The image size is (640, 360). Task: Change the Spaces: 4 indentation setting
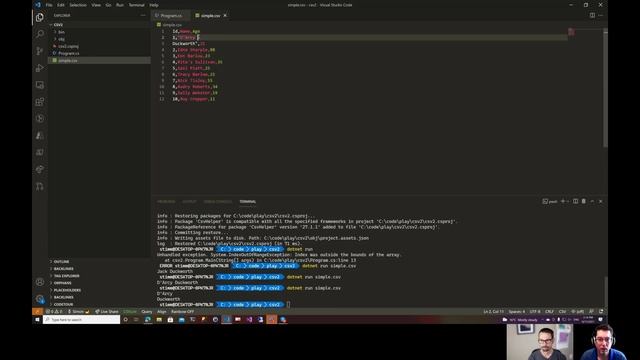pos(517,311)
